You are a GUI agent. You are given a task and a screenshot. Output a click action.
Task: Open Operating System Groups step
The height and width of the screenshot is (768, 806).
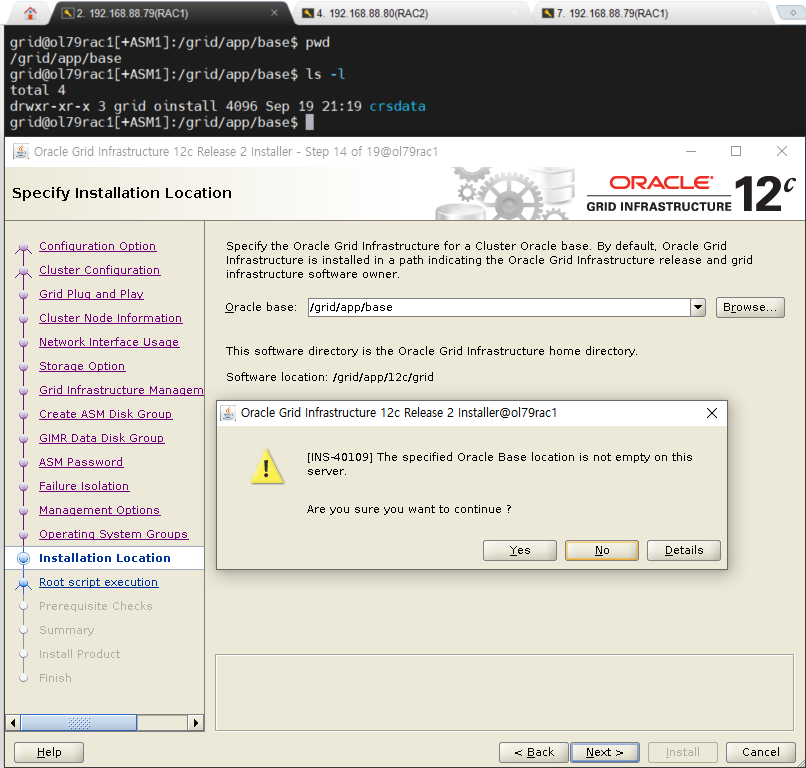(x=114, y=534)
